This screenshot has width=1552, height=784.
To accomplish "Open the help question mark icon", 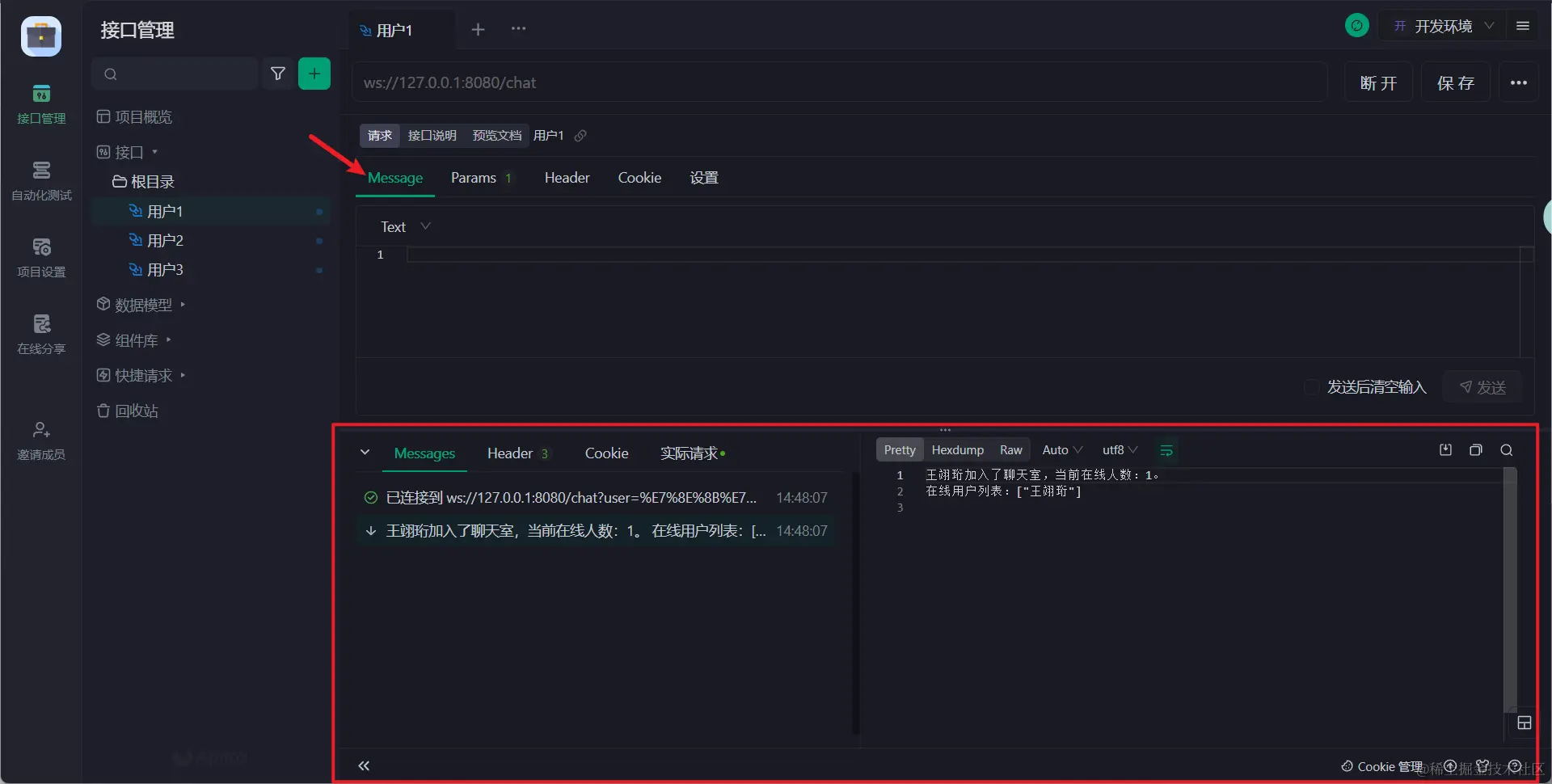I will 1516,766.
